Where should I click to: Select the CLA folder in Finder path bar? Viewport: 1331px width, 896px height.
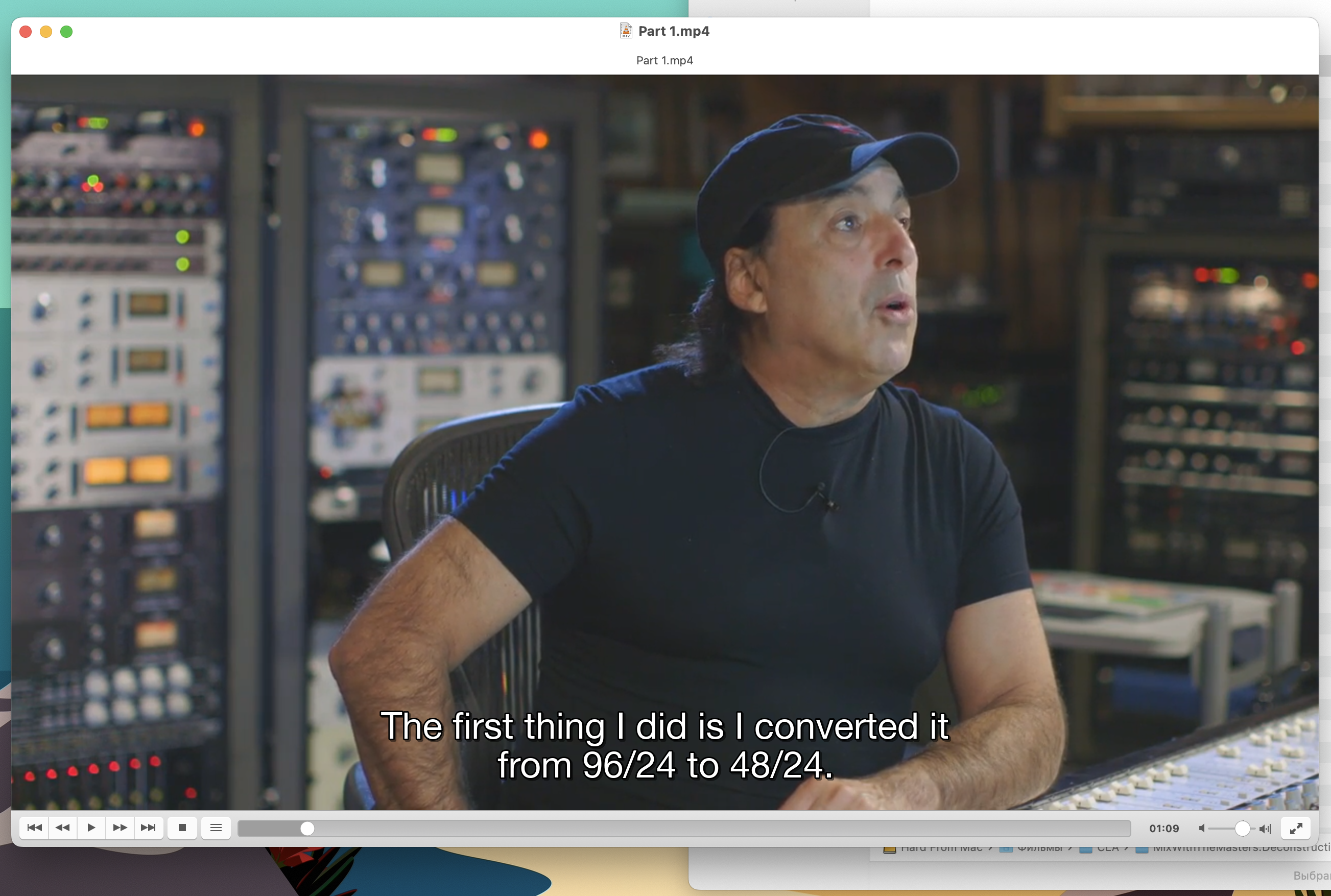tap(1100, 848)
